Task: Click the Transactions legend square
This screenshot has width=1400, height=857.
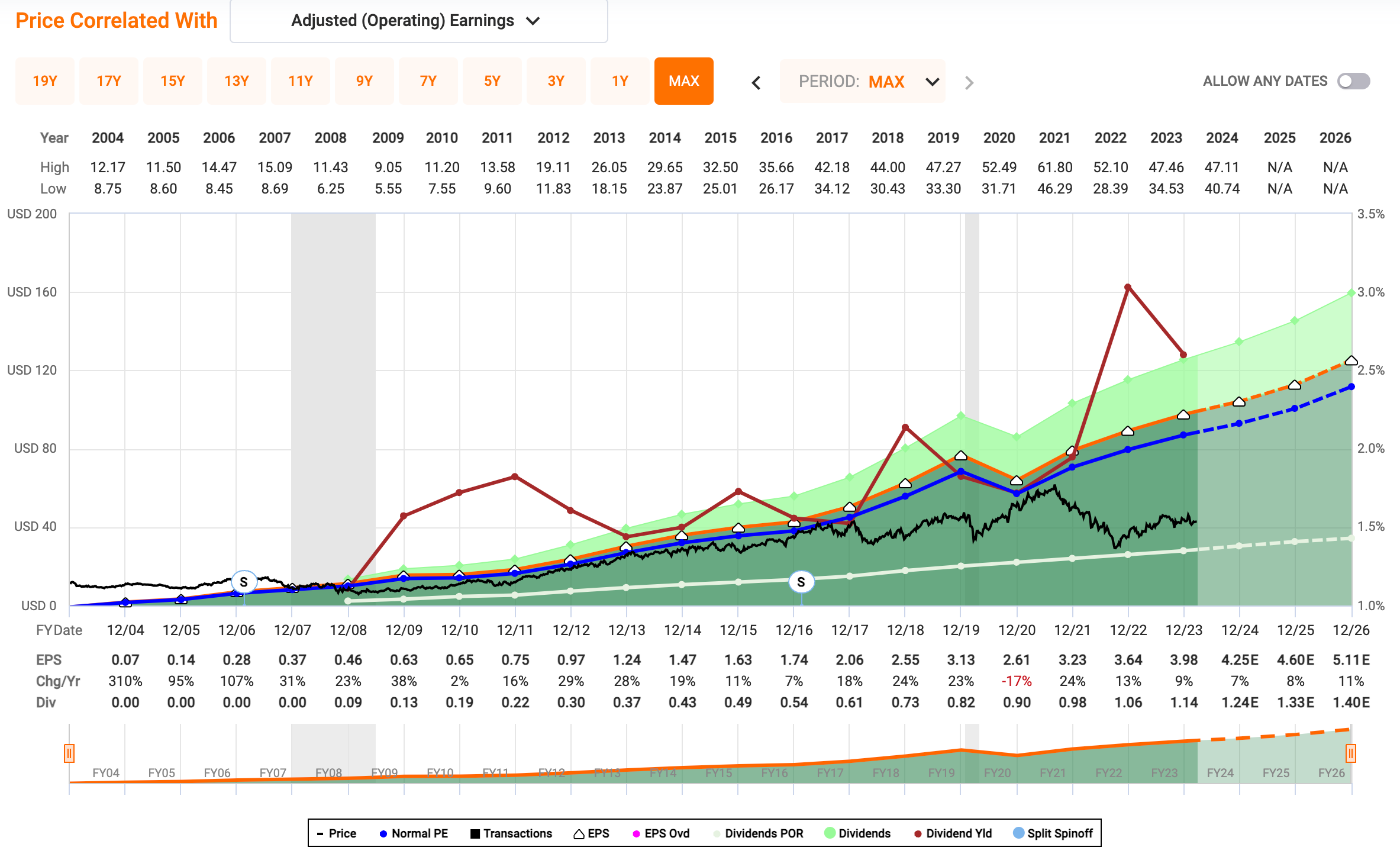Action: pos(475,833)
